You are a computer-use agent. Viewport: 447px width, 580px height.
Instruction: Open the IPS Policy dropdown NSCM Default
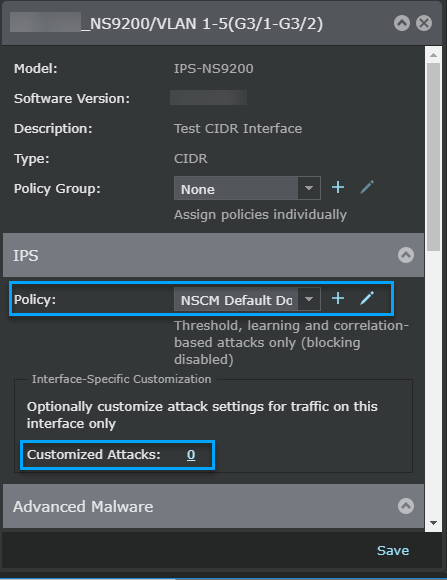click(x=247, y=299)
